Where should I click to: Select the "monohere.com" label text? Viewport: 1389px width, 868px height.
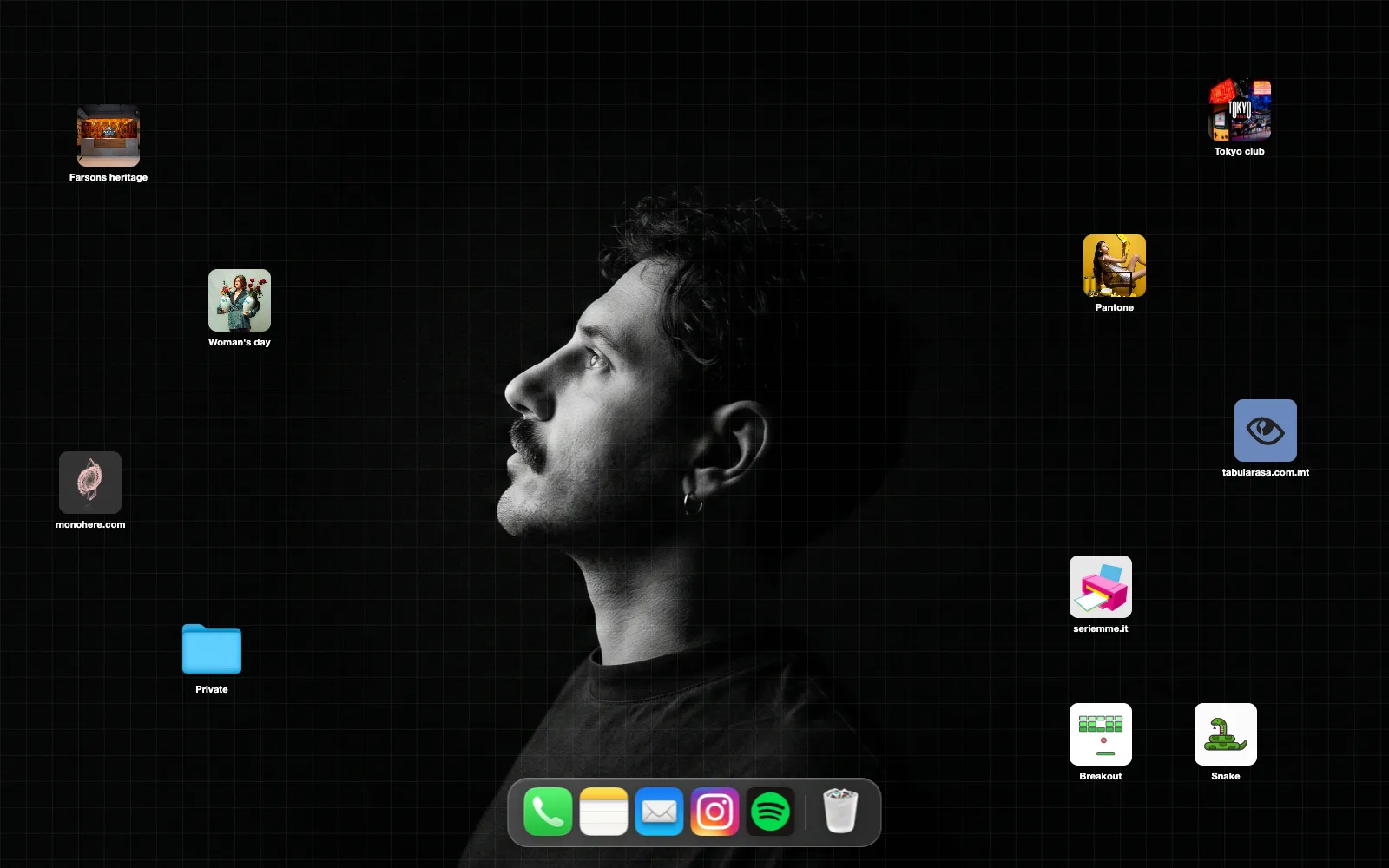(90, 524)
